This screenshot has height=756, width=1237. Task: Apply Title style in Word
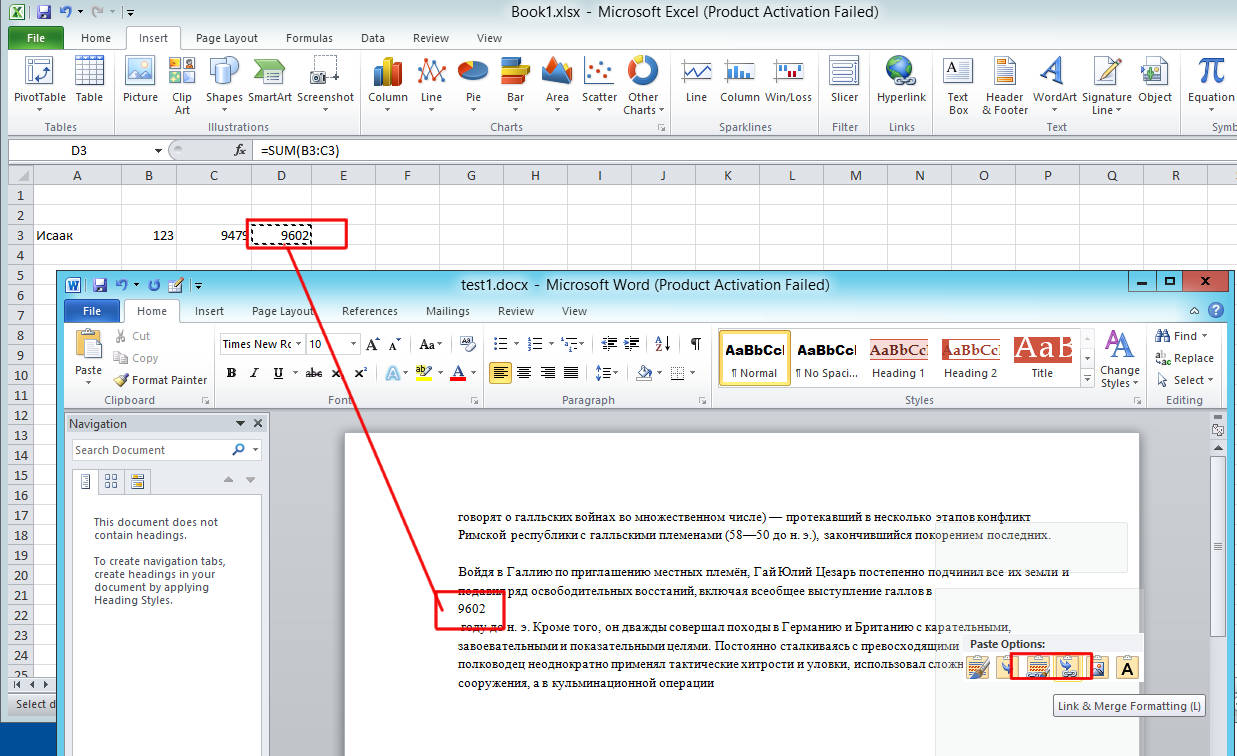click(1042, 360)
